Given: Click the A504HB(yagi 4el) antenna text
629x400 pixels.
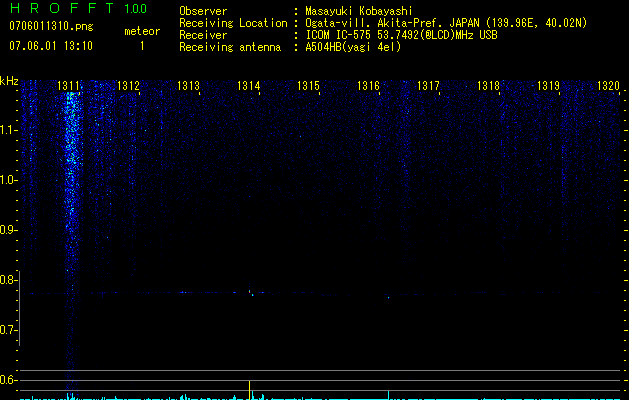Looking at the screenshot, I should click(353, 47).
